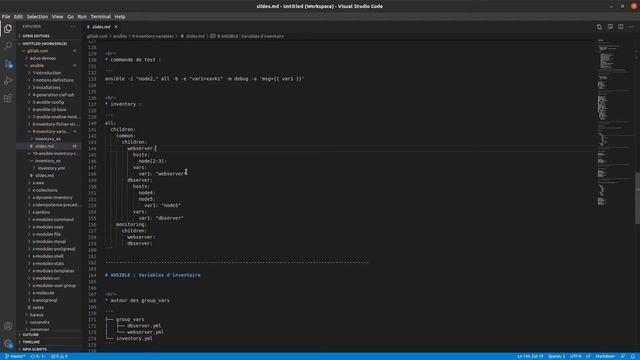Viewport: 640px width, 360px height.
Task: Open editor more actions menu
Action: coord(631,27)
